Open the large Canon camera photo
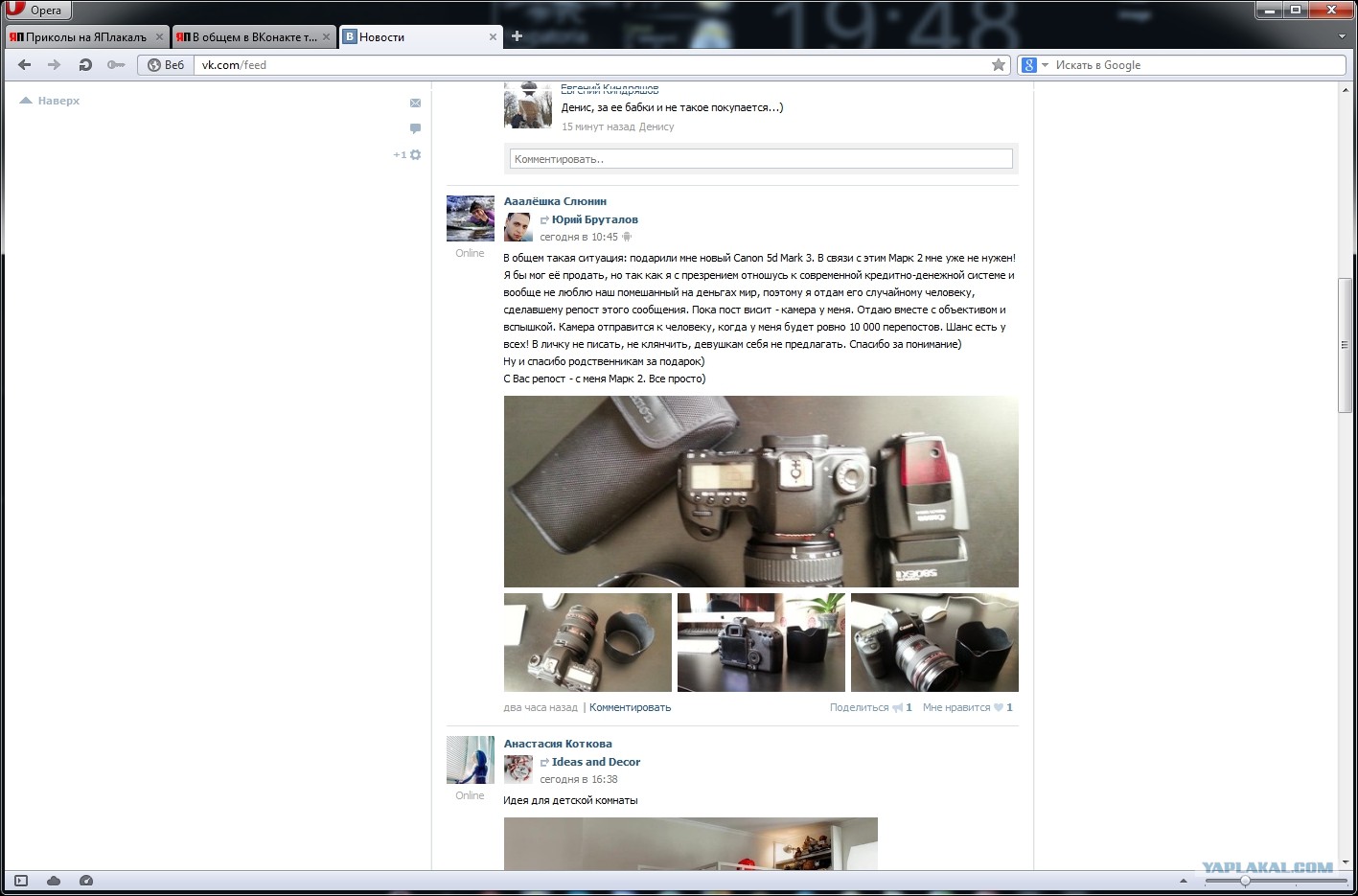The height and width of the screenshot is (896, 1358). coord(761,492)
